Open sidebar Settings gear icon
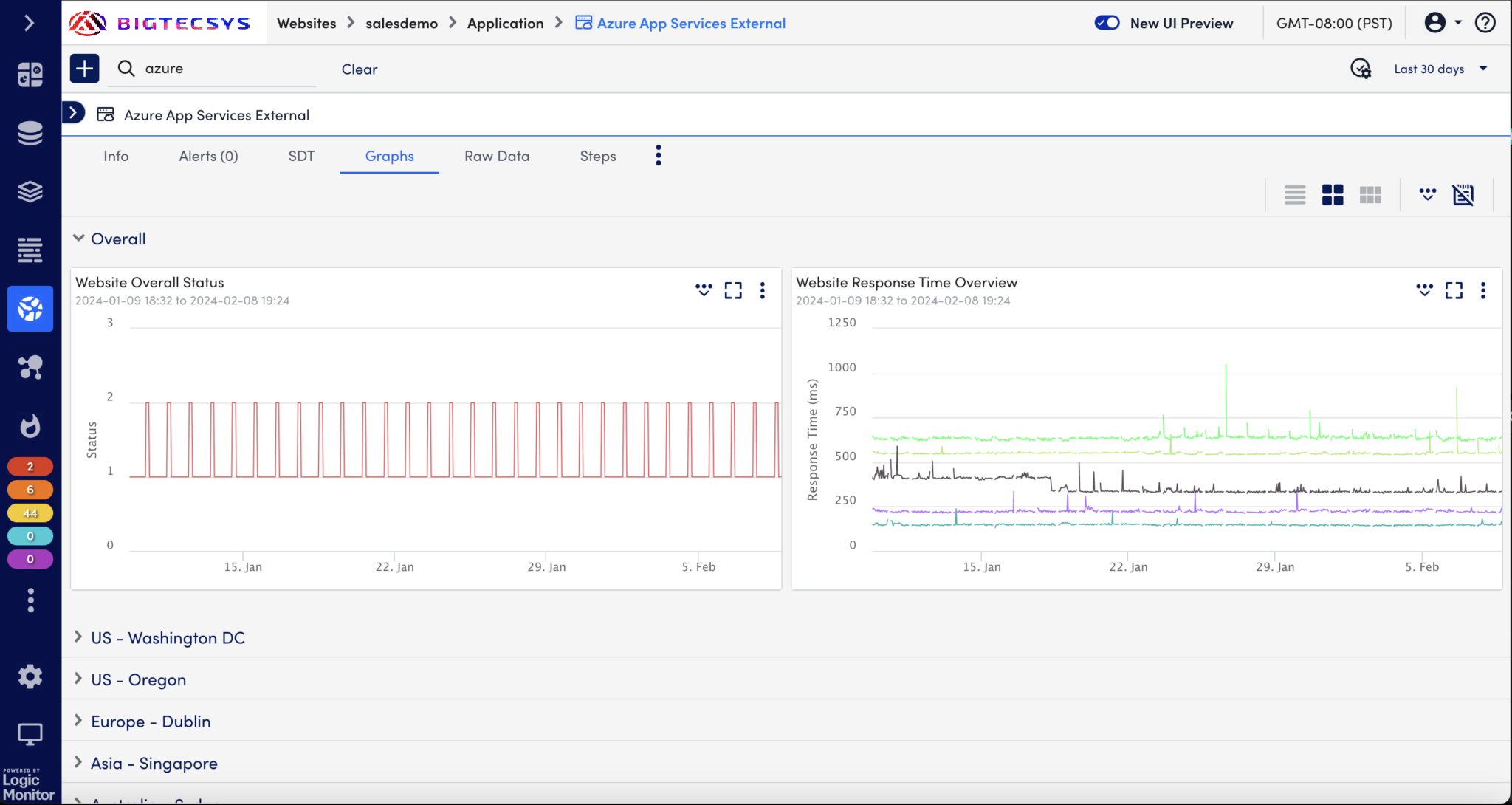Viewport: 1512px width, 805px height. (30, 676)
